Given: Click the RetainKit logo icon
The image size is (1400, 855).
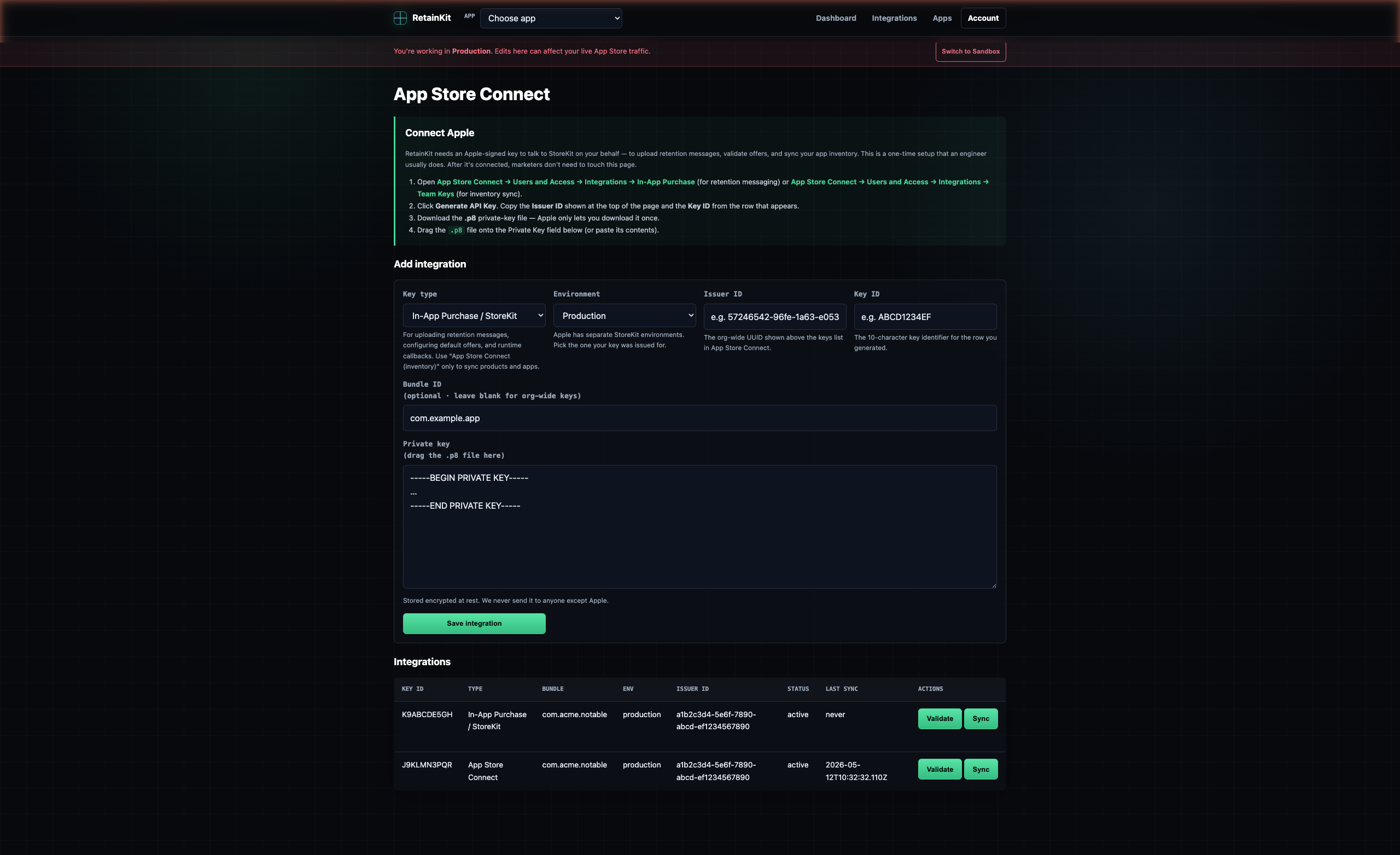Looking at the screenshot, I should pyautogui.click(x=400, y=18).
